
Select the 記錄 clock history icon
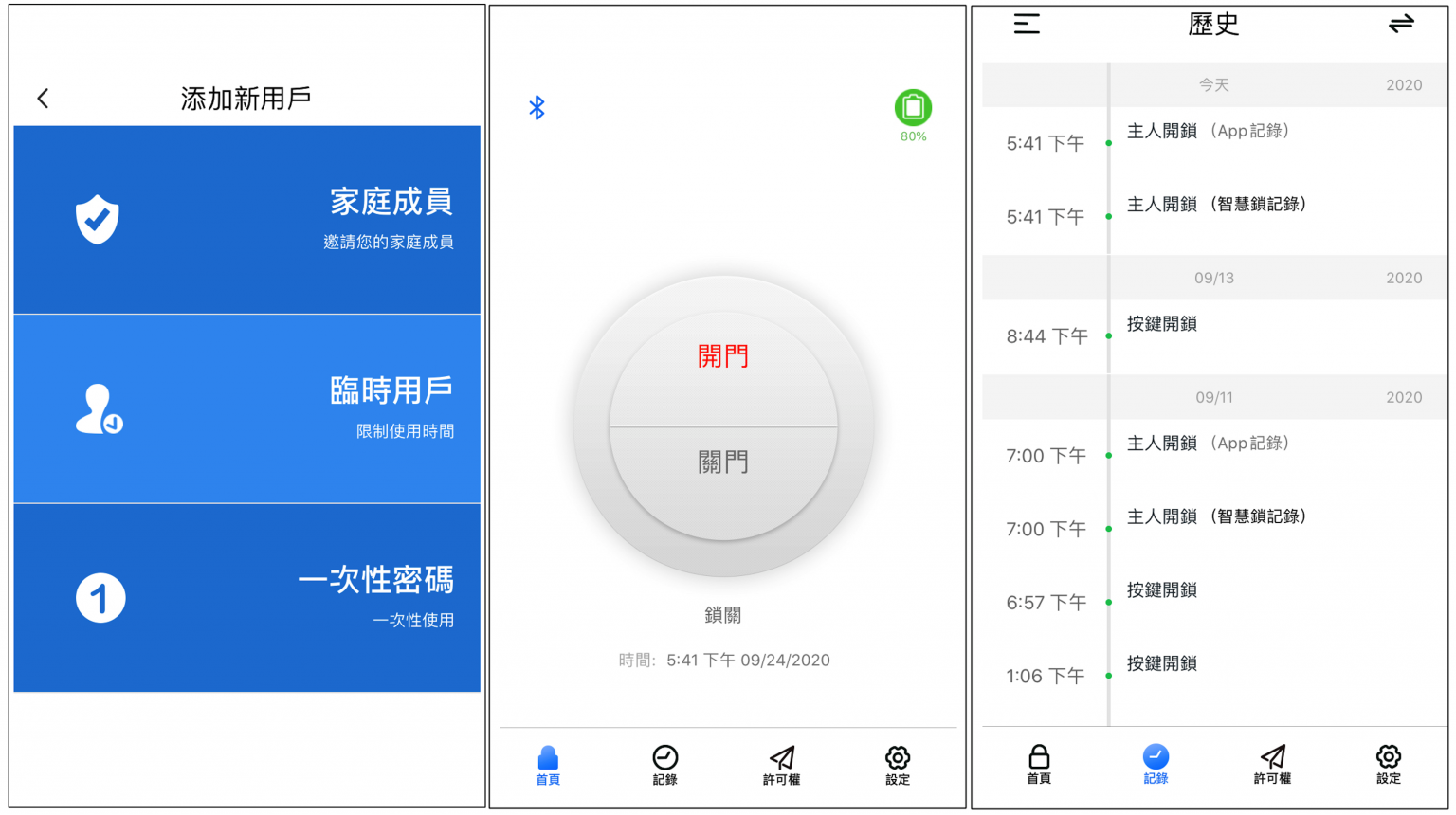click(x=664, y=758)
